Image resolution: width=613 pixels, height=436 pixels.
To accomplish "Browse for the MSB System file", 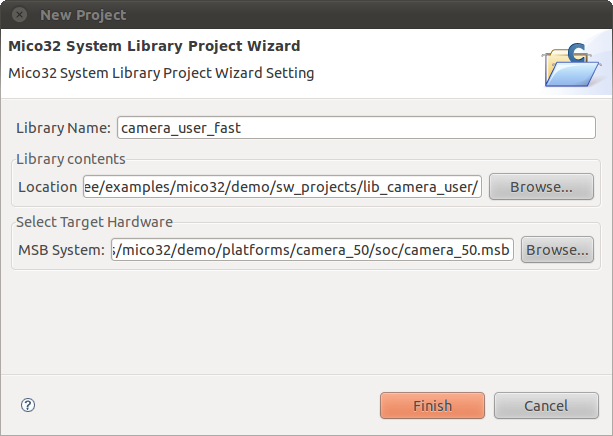I will 557,249.
